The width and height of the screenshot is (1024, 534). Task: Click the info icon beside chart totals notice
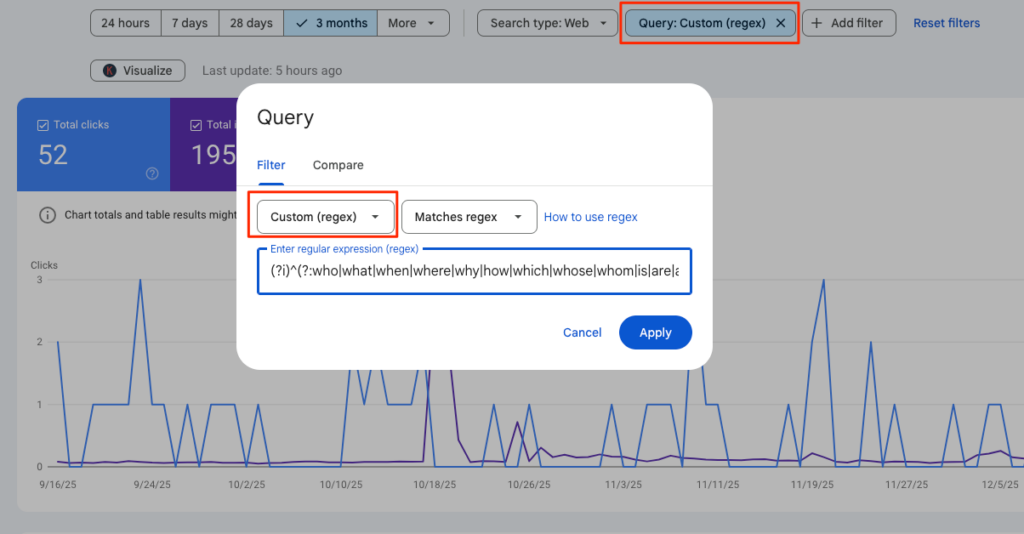point(47,215)
